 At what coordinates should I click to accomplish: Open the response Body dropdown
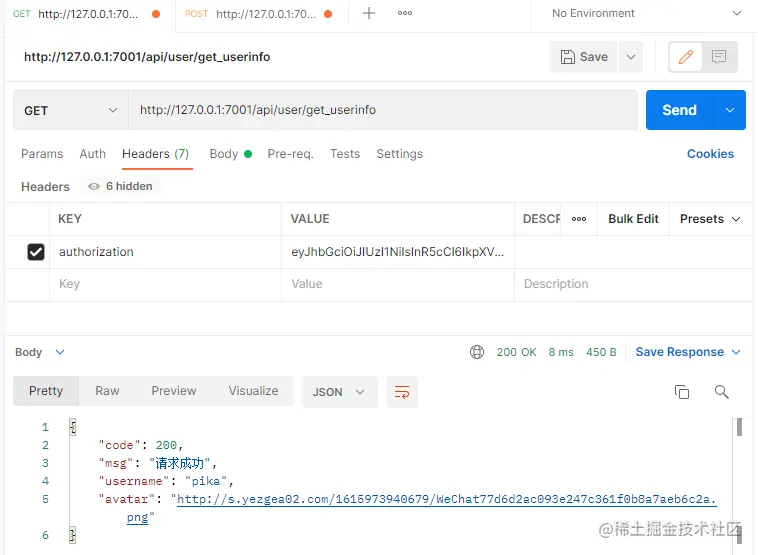(40, 352)
